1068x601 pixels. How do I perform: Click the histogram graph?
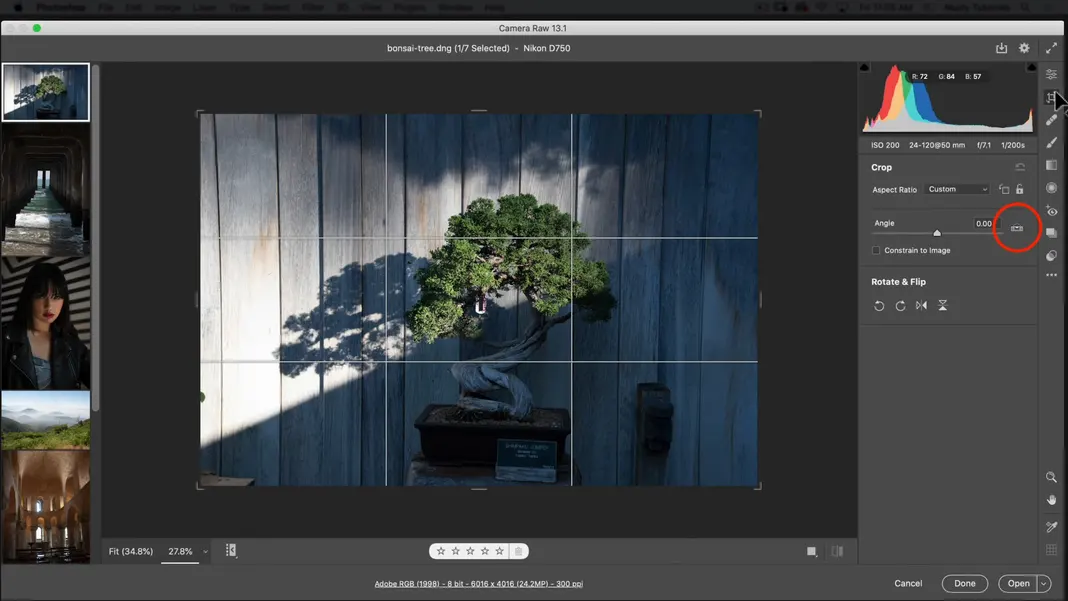[947, 99]
